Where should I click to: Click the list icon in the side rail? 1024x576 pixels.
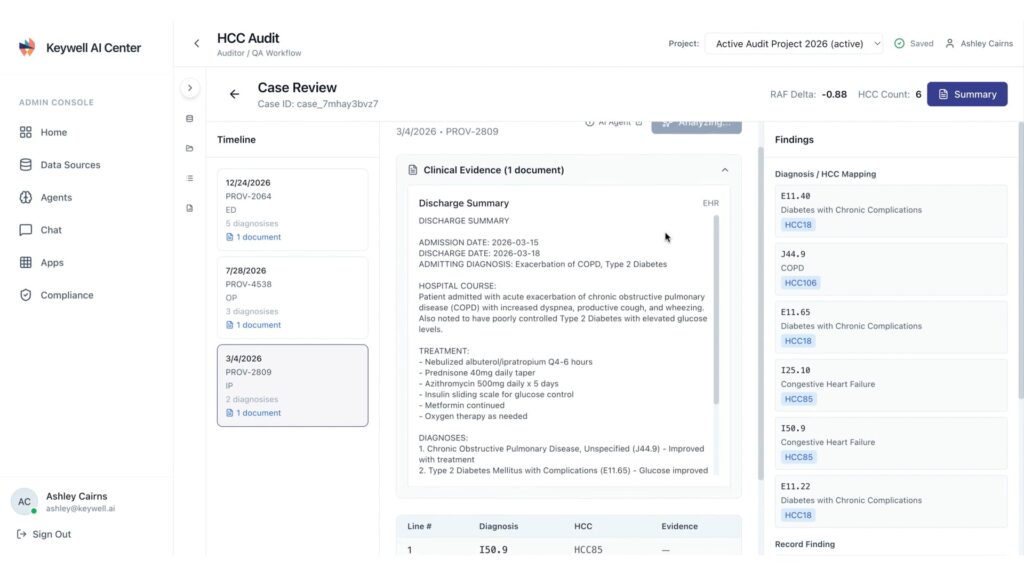click(x=190, y=178)
